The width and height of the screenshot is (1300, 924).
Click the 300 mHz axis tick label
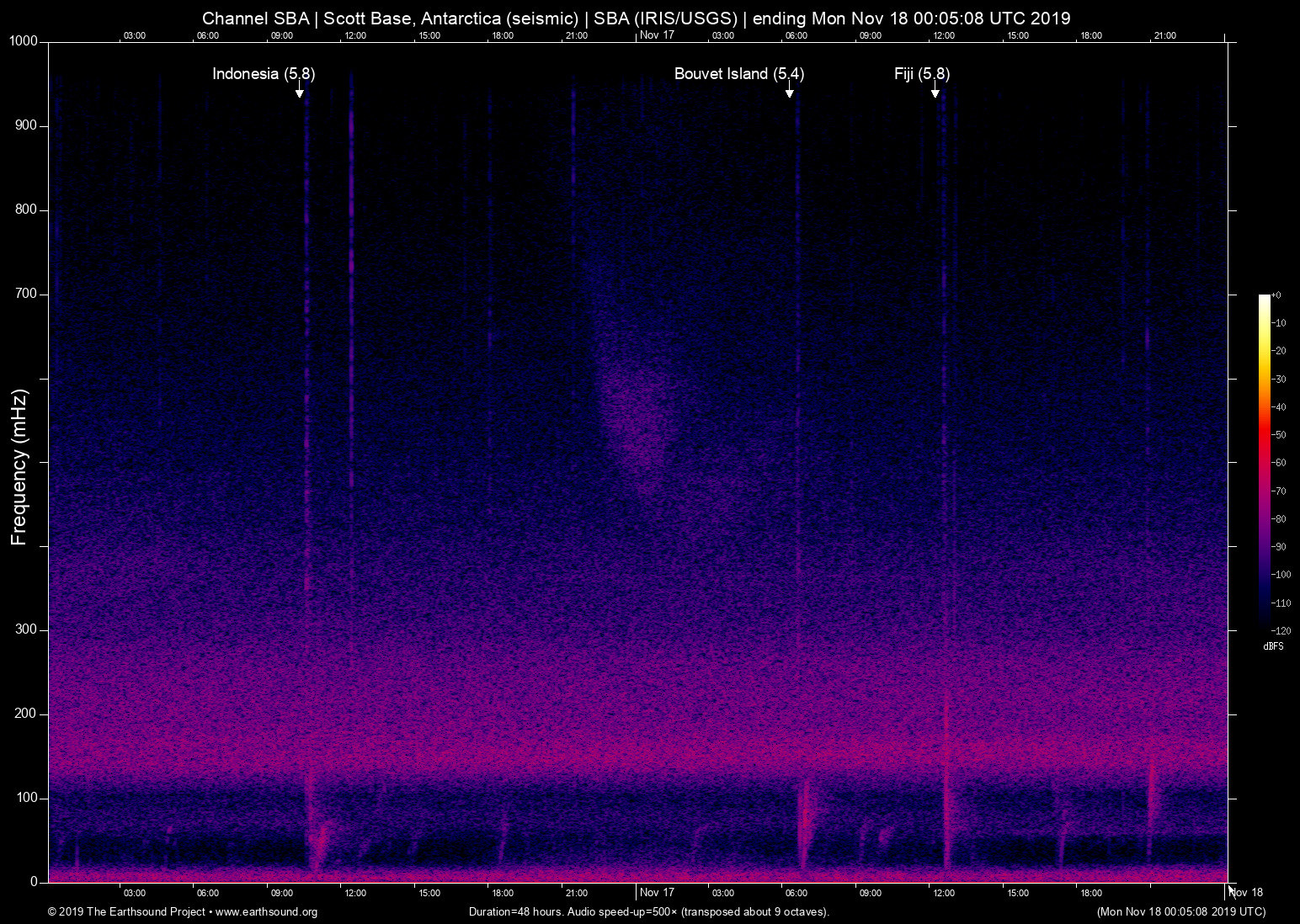click(x=25, y=629)
